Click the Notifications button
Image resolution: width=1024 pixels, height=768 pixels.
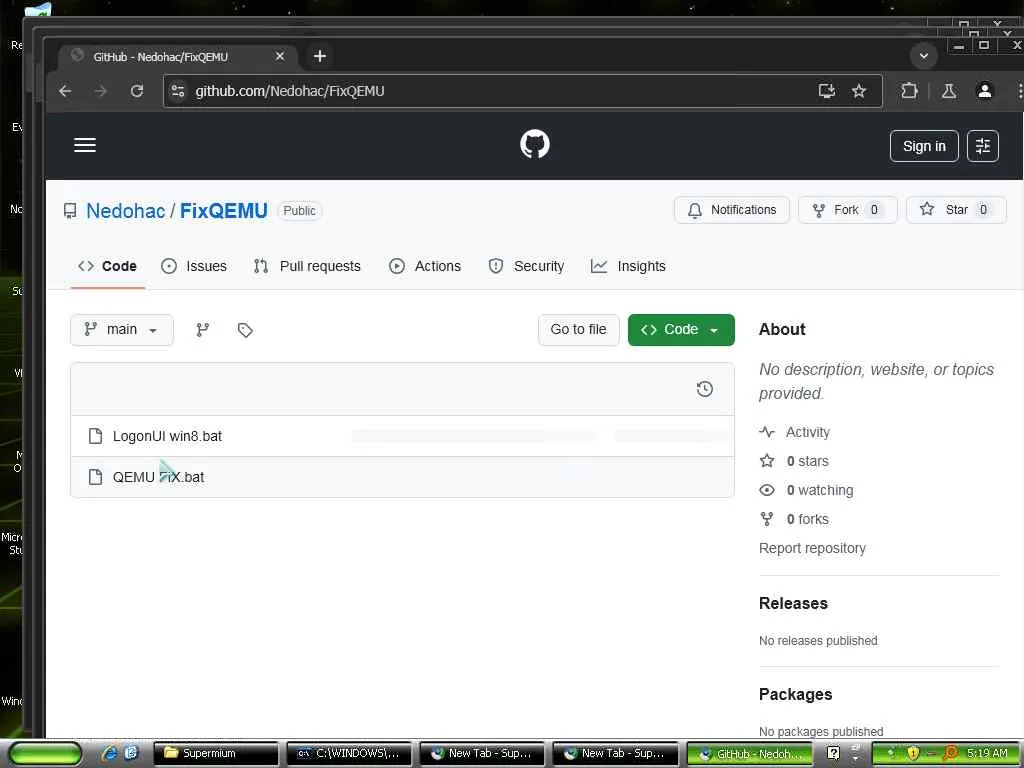coord(731,210)
